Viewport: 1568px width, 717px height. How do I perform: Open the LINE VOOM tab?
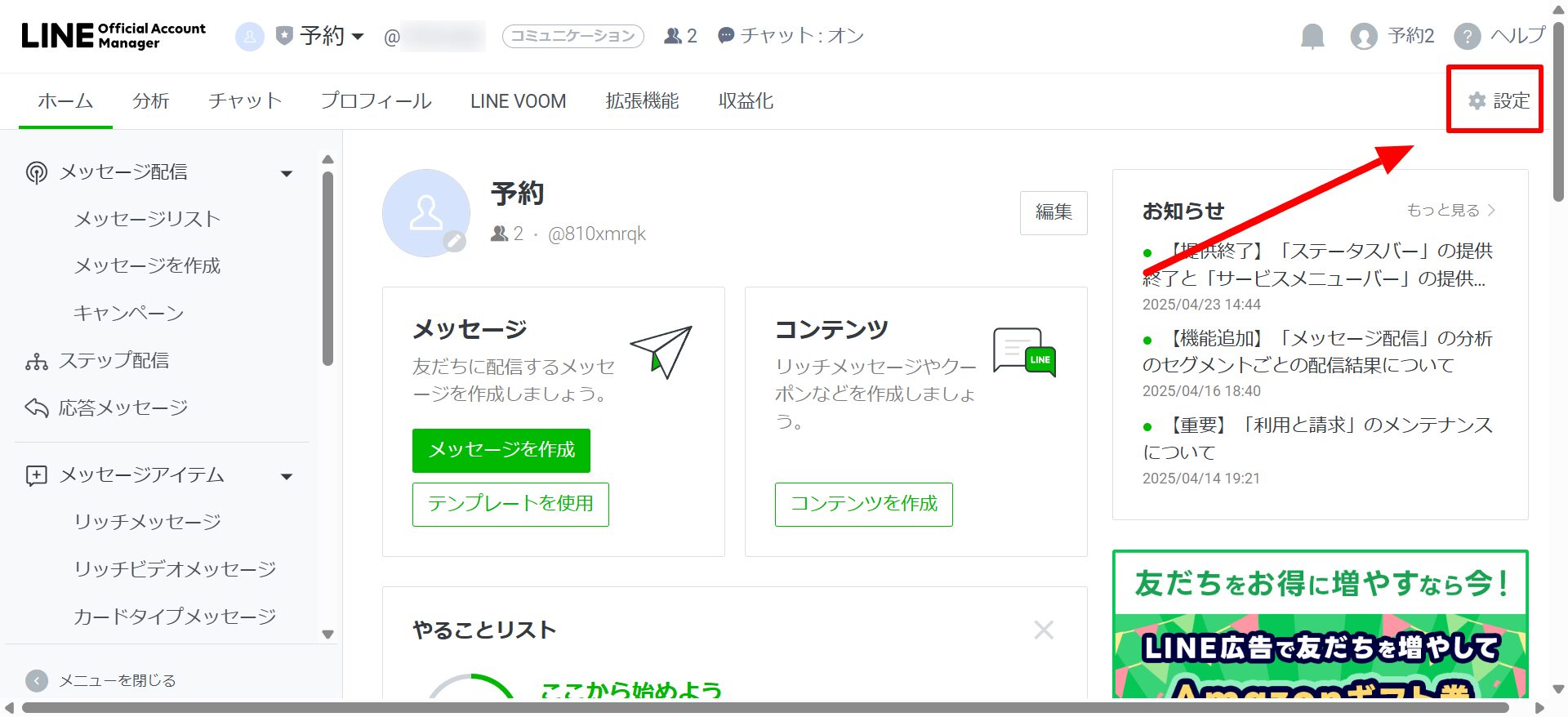tap(518, 101)
